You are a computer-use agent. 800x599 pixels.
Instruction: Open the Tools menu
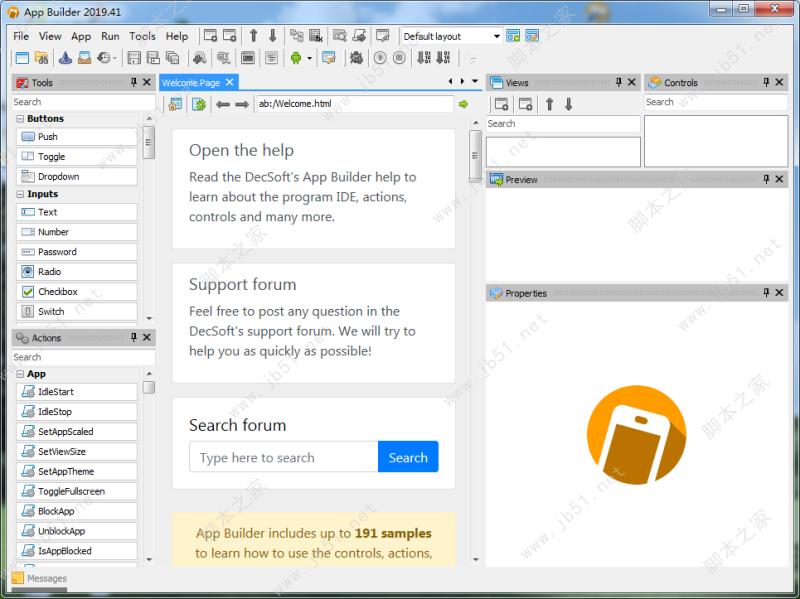point(142,36)
